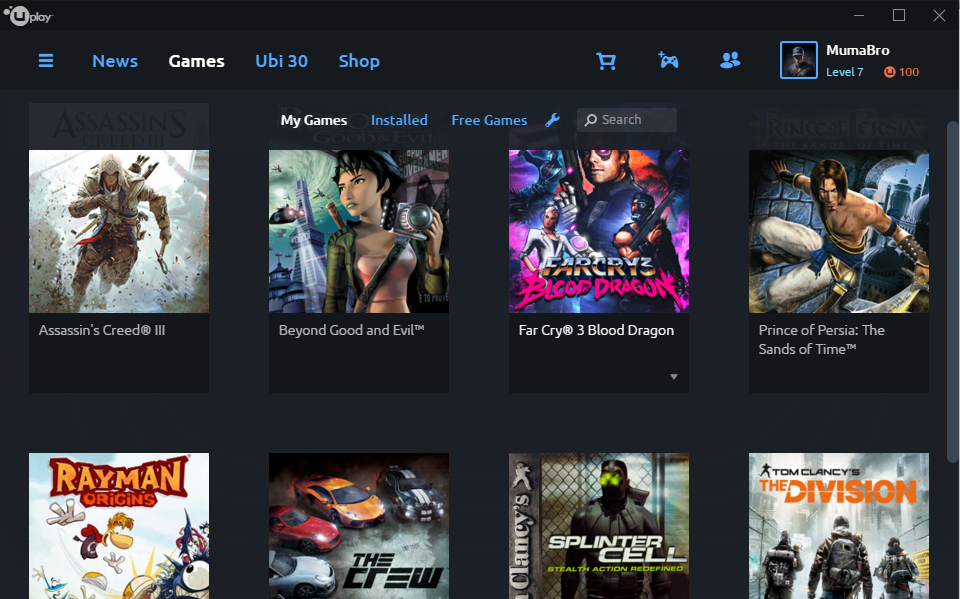Switch to the Shop tab
The image size is (960, 599).
point(359,61)
